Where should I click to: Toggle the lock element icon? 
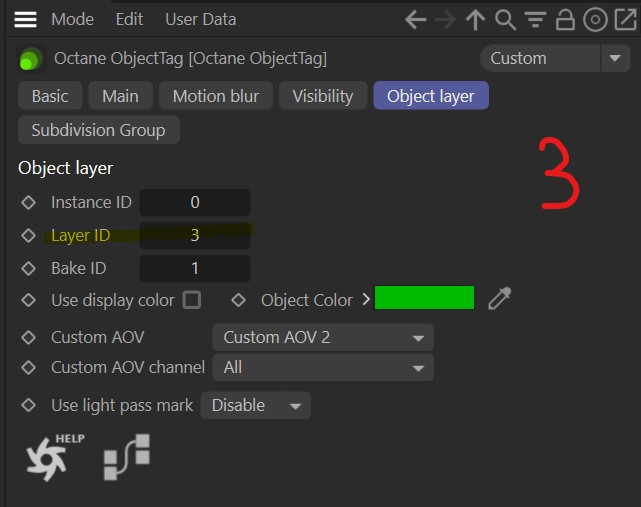565,20
